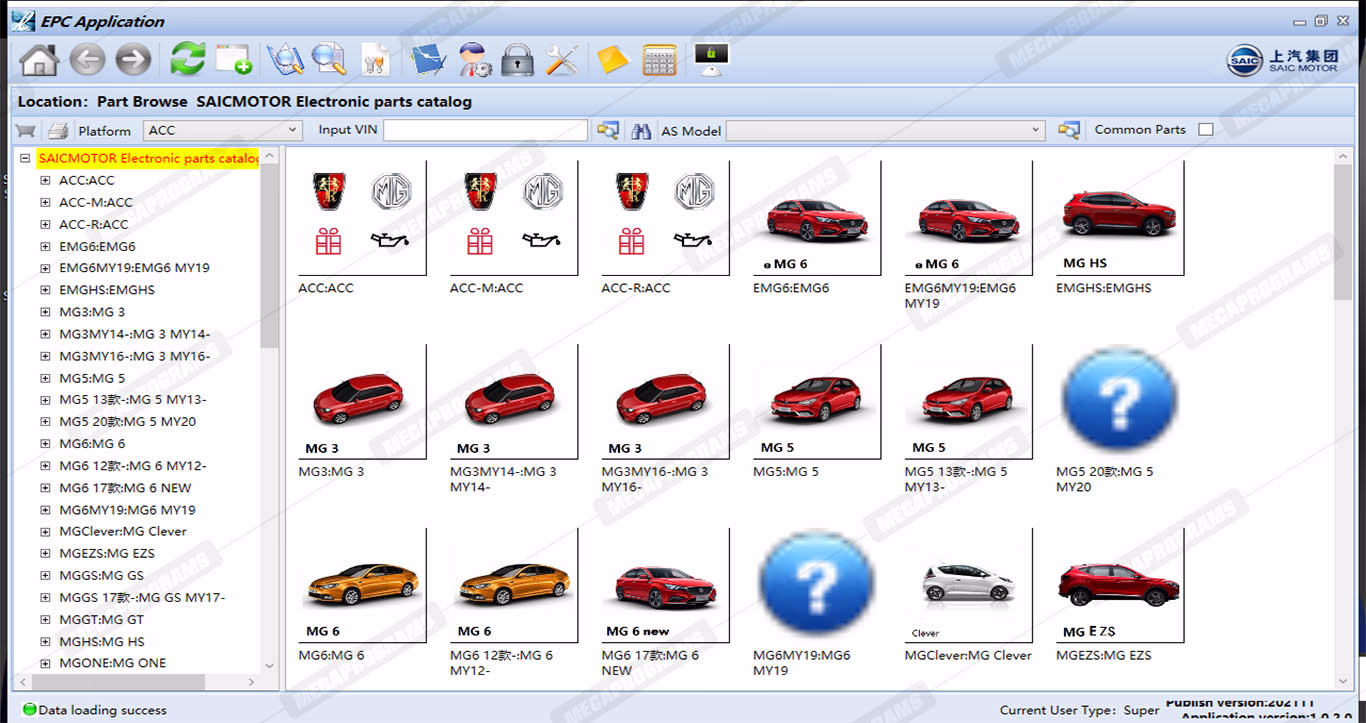Click the Forward arrow toolbar button

133,60
